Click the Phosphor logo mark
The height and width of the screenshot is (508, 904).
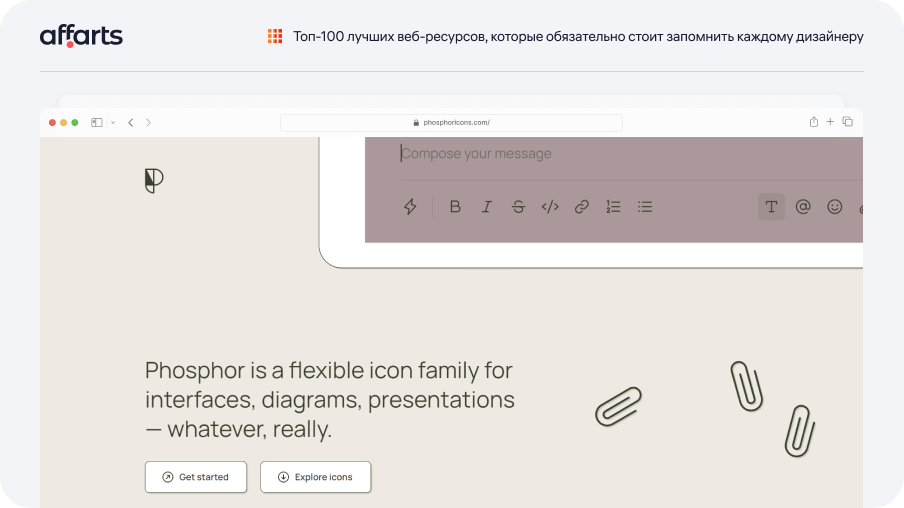pyautogui.click(x=154, y=180)
